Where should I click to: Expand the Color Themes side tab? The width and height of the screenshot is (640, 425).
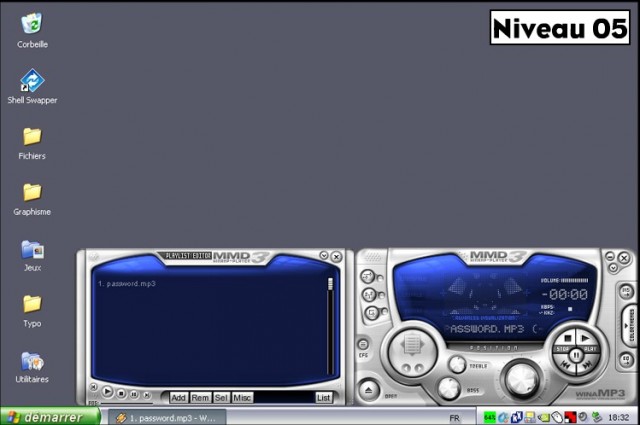pos(631,325)
